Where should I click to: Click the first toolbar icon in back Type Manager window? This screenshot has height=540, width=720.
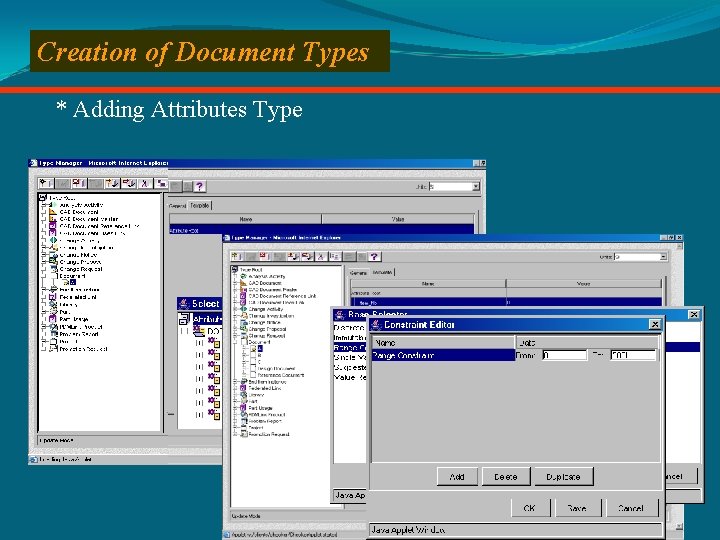tap(44, 185)
